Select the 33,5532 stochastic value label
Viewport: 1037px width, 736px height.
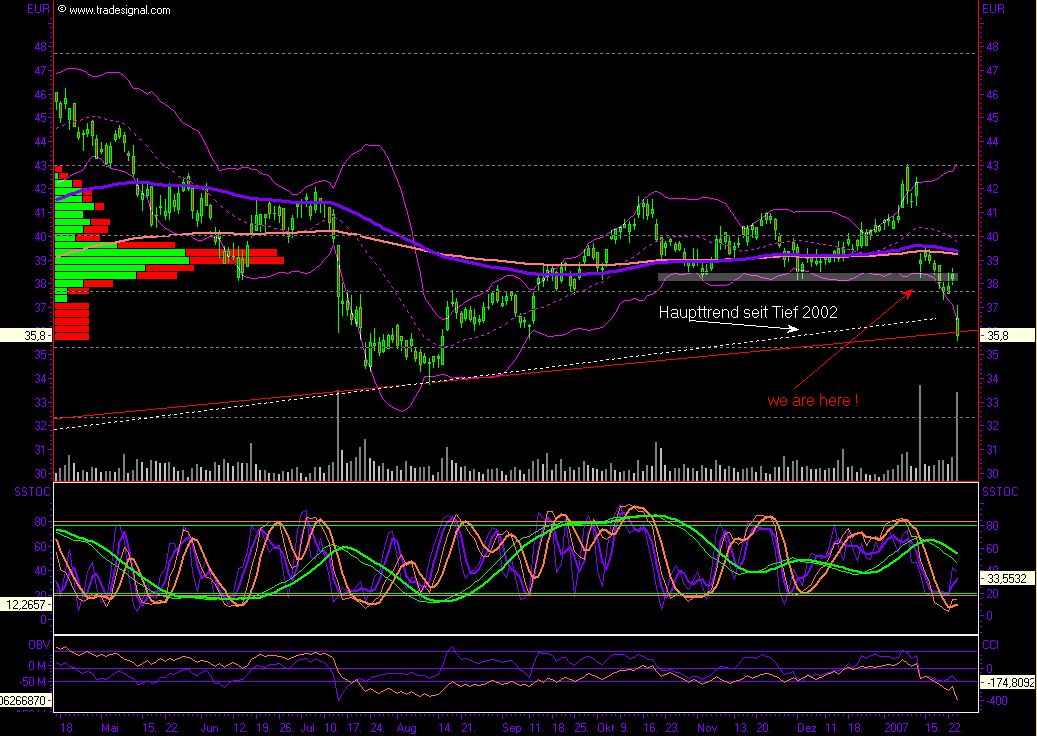point(1006,578)
